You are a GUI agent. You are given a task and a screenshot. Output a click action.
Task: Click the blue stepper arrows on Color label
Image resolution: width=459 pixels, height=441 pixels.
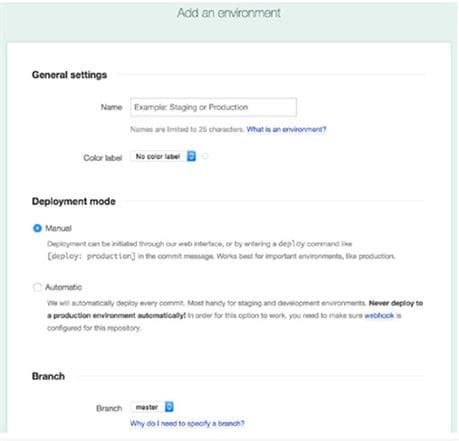pyautogui.click(x=191, y=156)
